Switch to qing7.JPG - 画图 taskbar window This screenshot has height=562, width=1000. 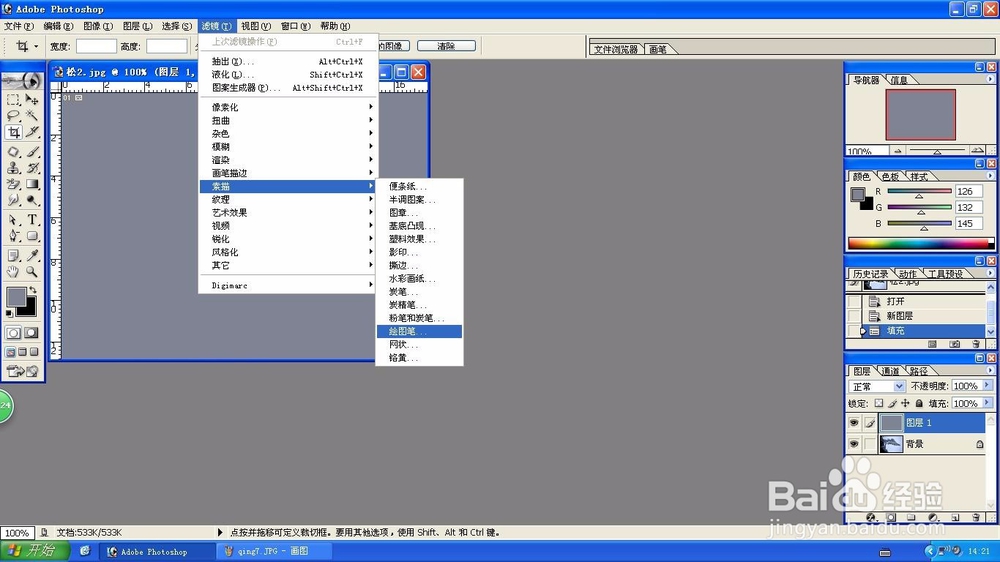(273, 551)
